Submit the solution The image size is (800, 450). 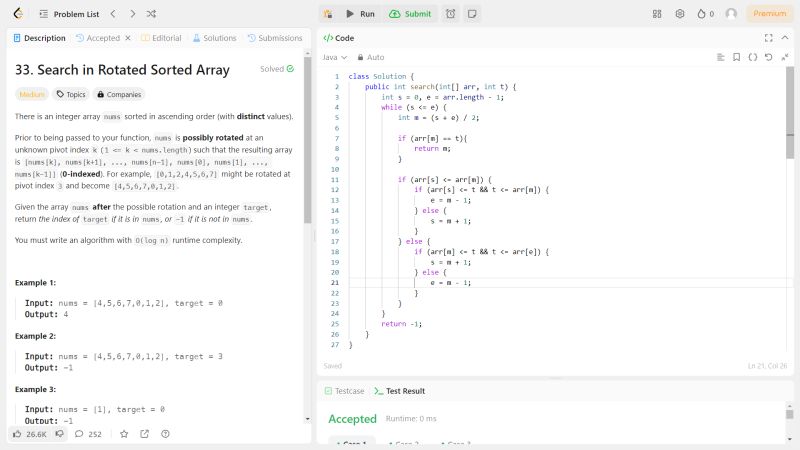point(410,14)
